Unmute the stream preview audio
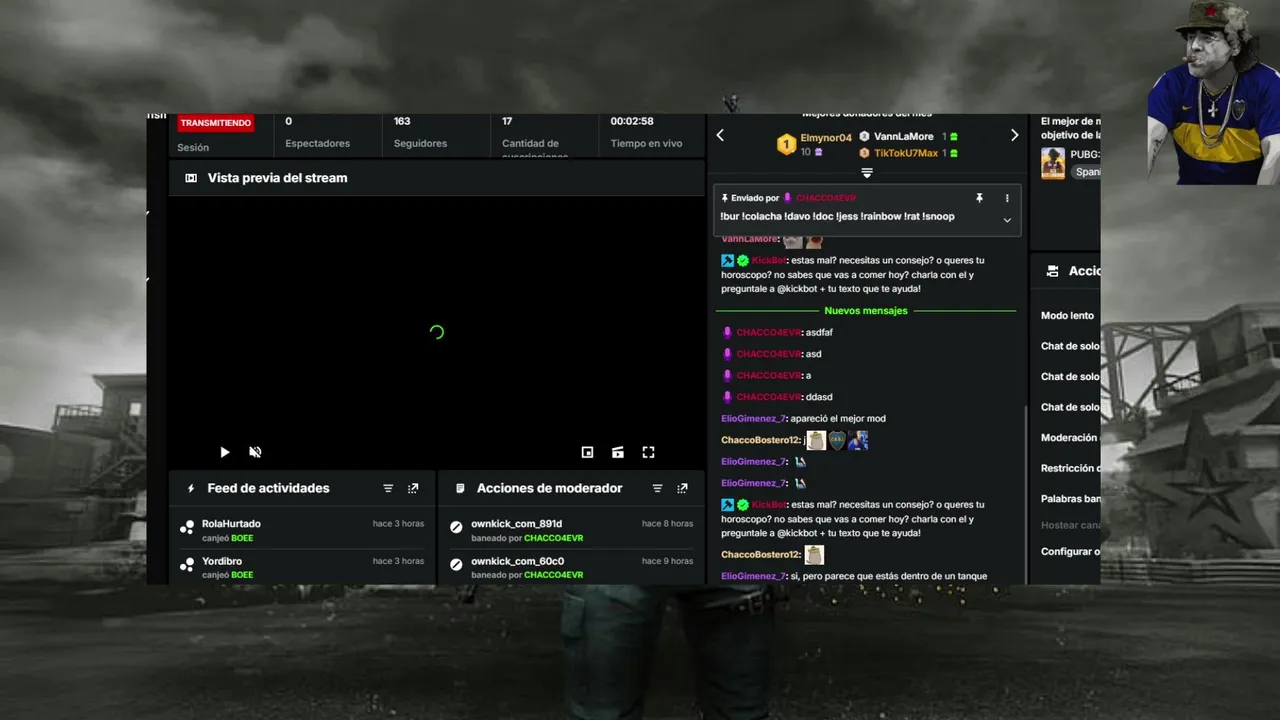Screen dimensions: 1280x720 click(x=255, y=452)
